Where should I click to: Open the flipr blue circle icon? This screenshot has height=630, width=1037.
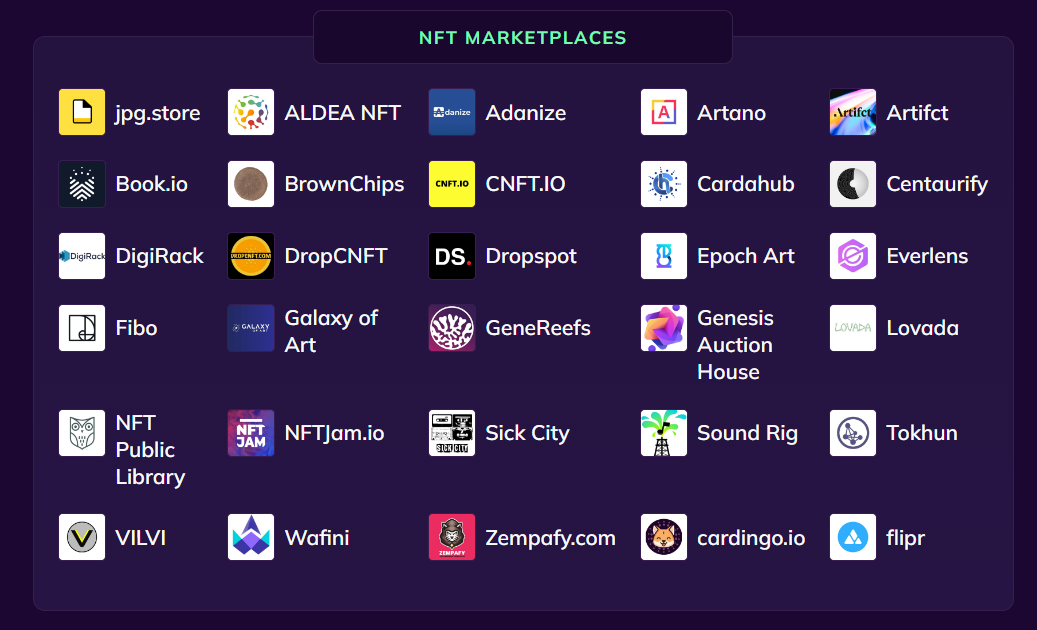pos(853,538)
